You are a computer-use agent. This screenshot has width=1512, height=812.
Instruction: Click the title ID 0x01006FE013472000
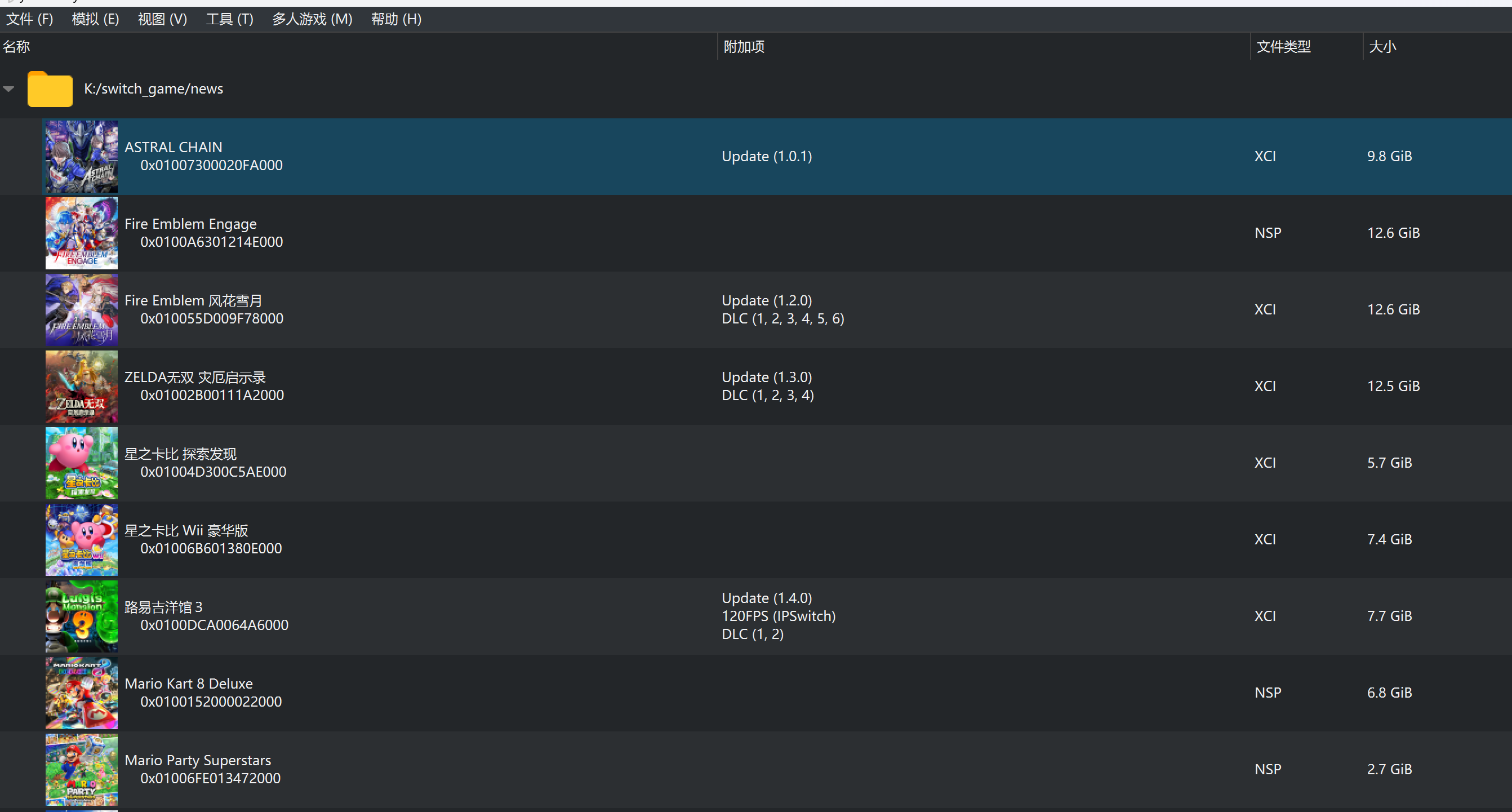coord(210,779)
